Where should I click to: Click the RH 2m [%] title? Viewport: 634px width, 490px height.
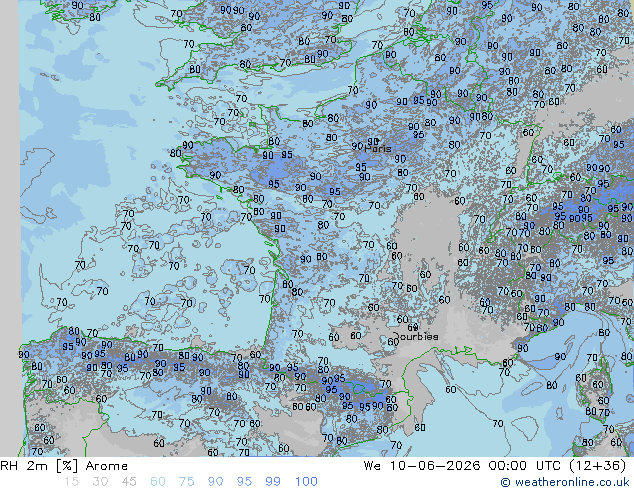pos(39,466)
